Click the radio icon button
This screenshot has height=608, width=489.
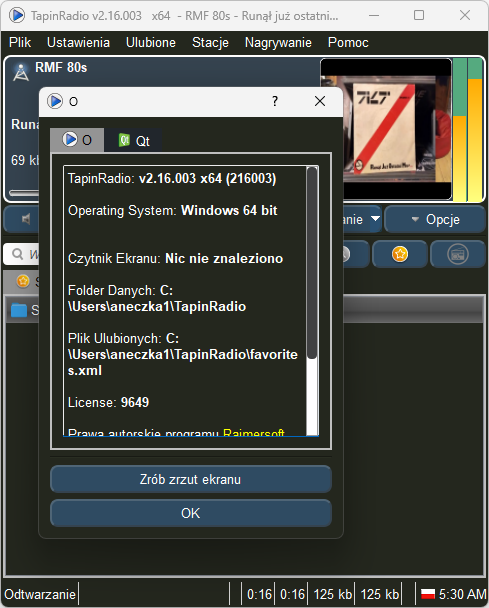coord(458,254)
